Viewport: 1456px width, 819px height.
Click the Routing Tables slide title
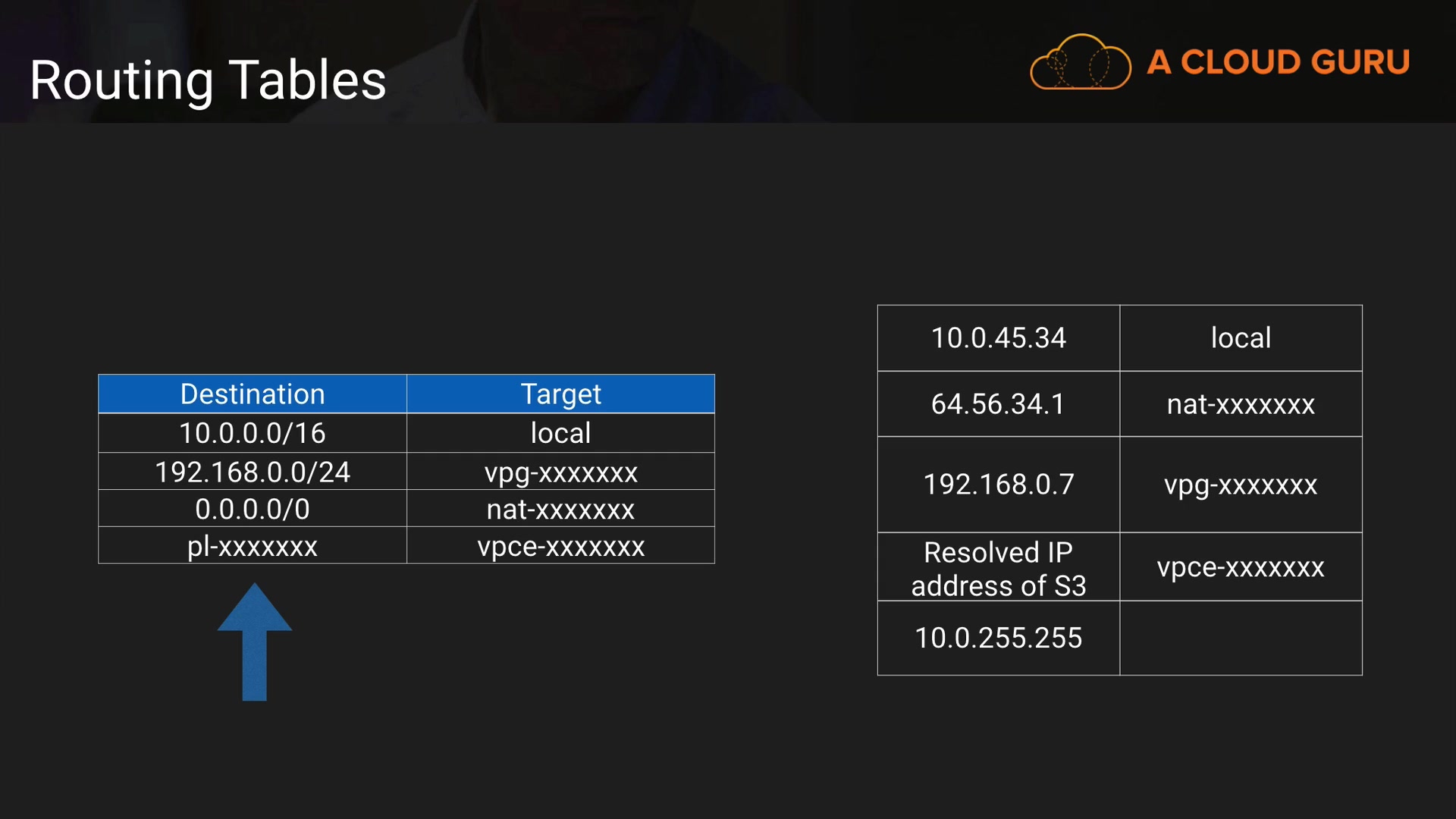click(208, 80)
